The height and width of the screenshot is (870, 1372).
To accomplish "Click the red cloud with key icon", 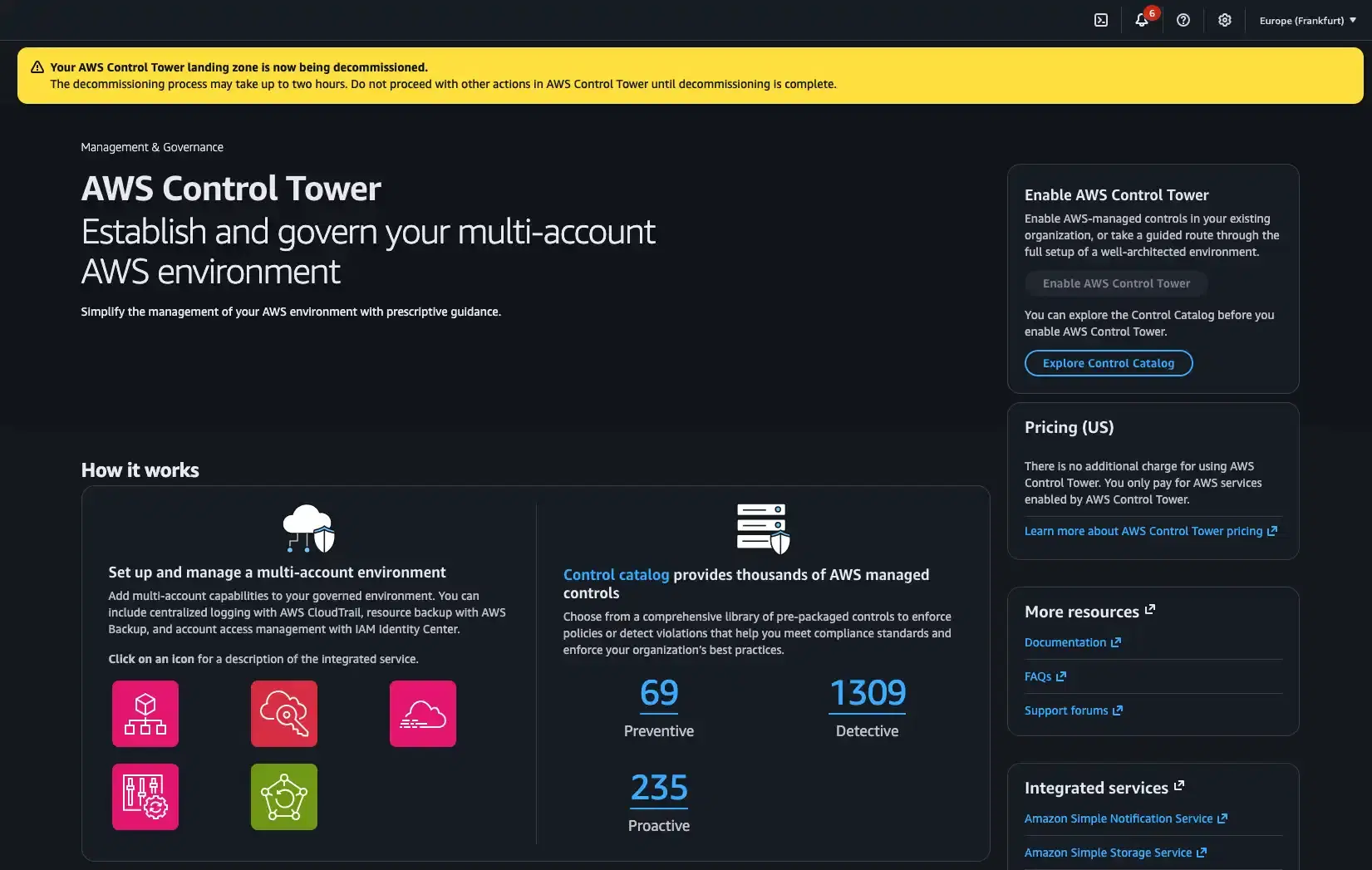I will point(284,714).
